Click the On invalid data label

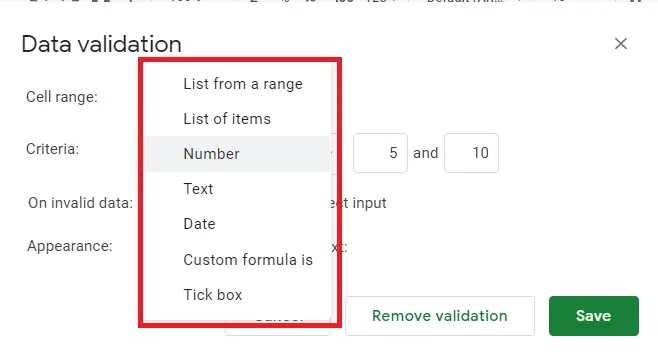click(80, 203)
